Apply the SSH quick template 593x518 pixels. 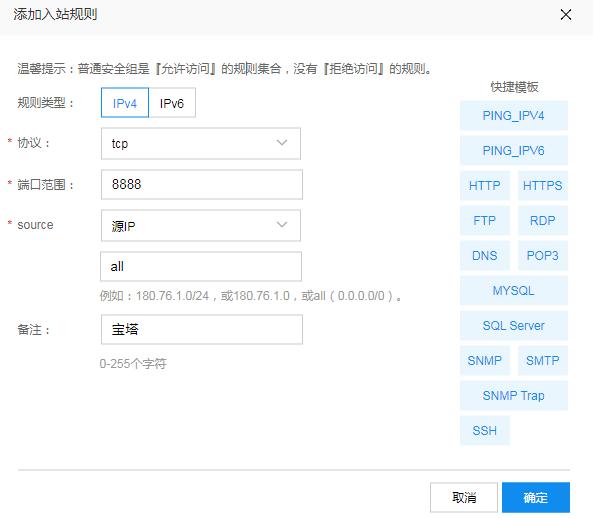click(x=485, y=430)
